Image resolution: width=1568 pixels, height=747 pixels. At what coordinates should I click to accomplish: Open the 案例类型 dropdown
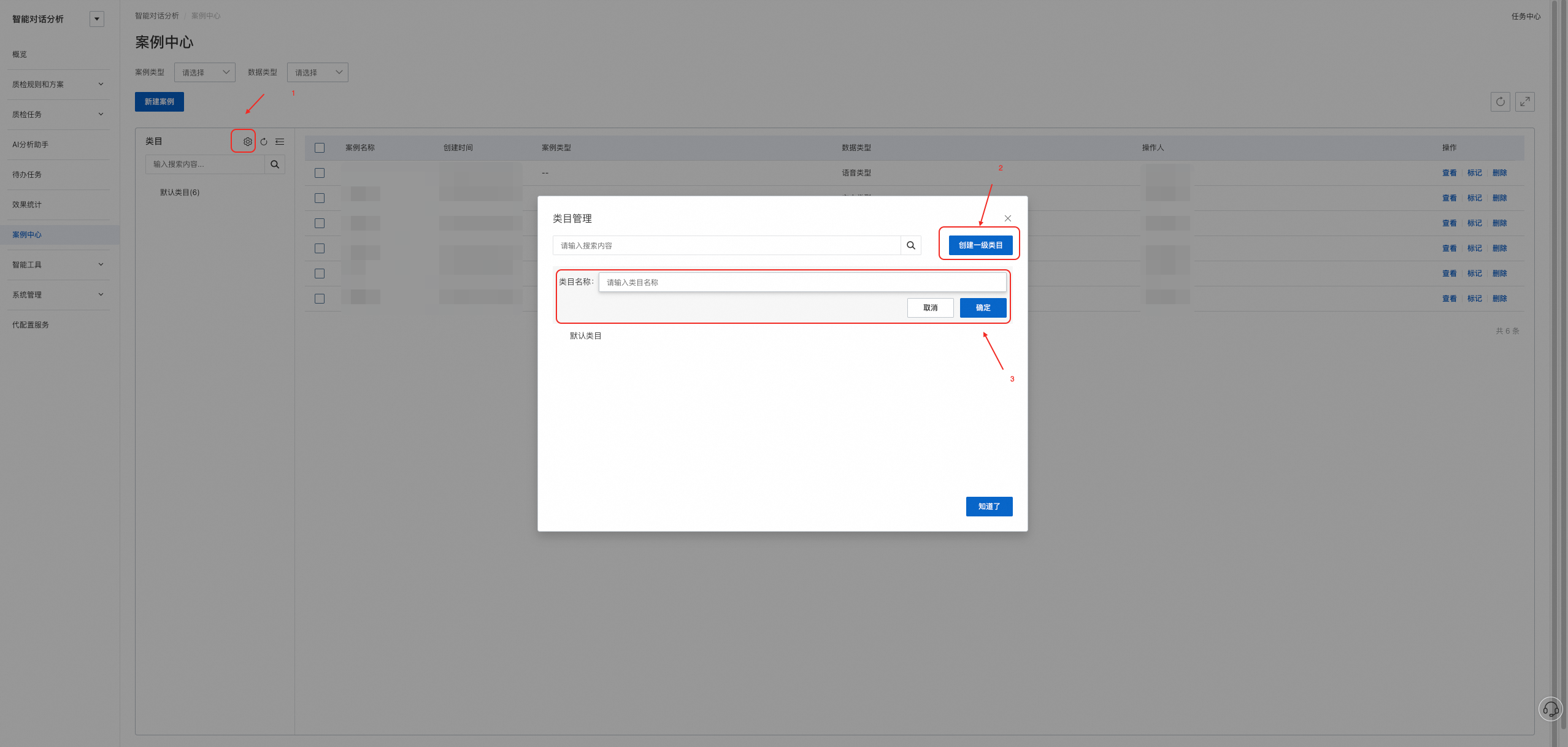pyautogui.click(x=205, y=72)
